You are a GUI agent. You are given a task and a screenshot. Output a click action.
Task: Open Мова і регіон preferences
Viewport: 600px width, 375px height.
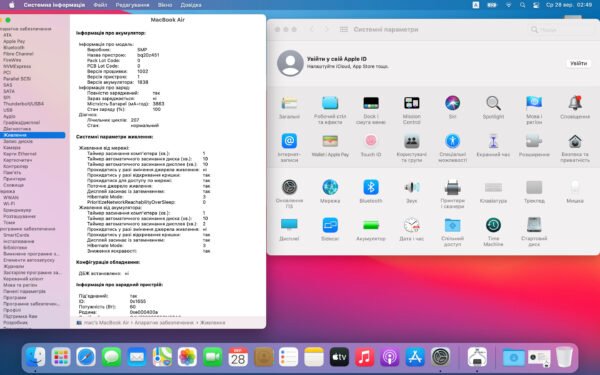pos(534,103)
